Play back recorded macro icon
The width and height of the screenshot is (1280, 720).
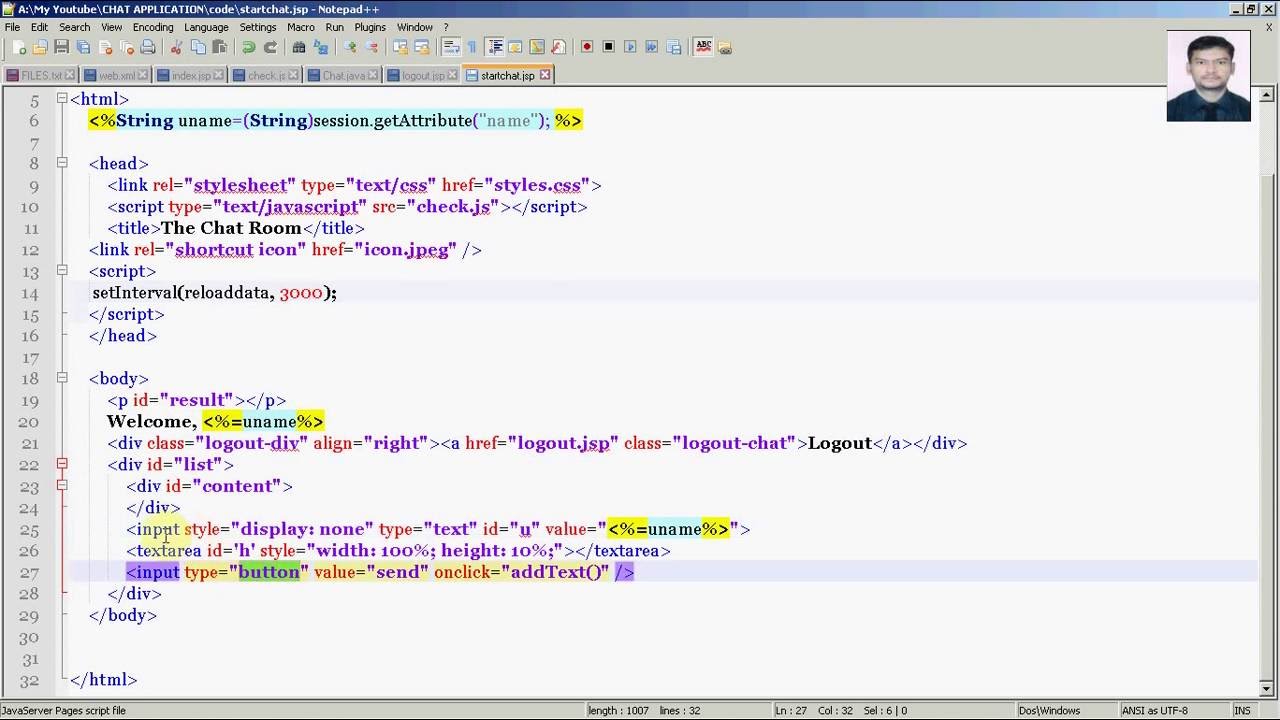point(630,47)
